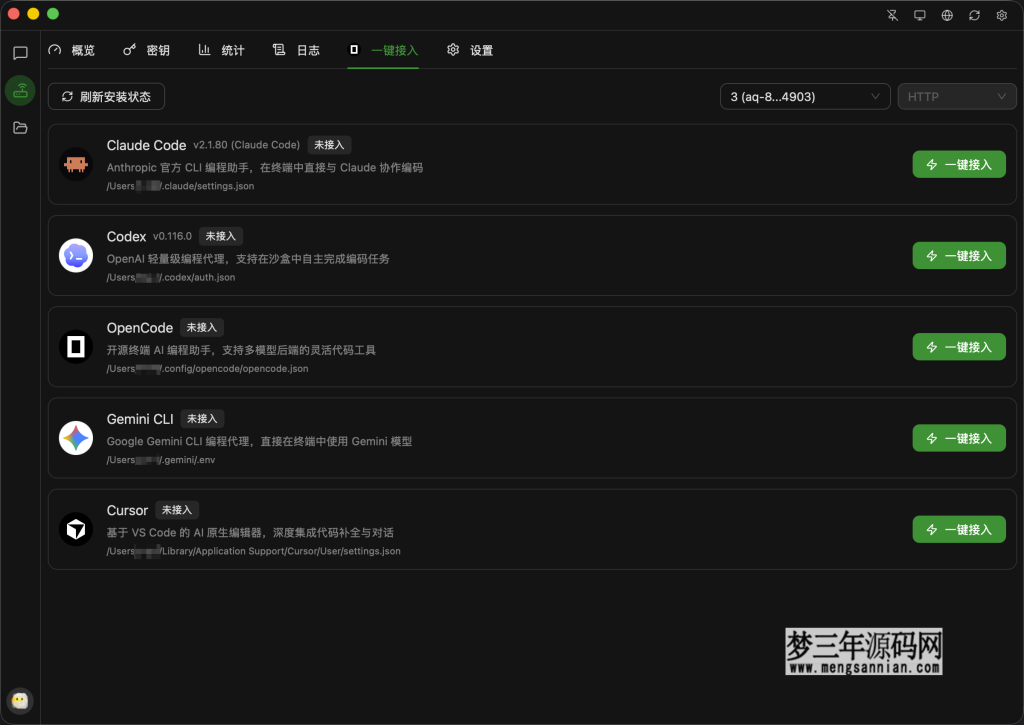Click the .claude/settings.json path
The width and height of the screenshot is (1024, 725).
click(180, 186)
